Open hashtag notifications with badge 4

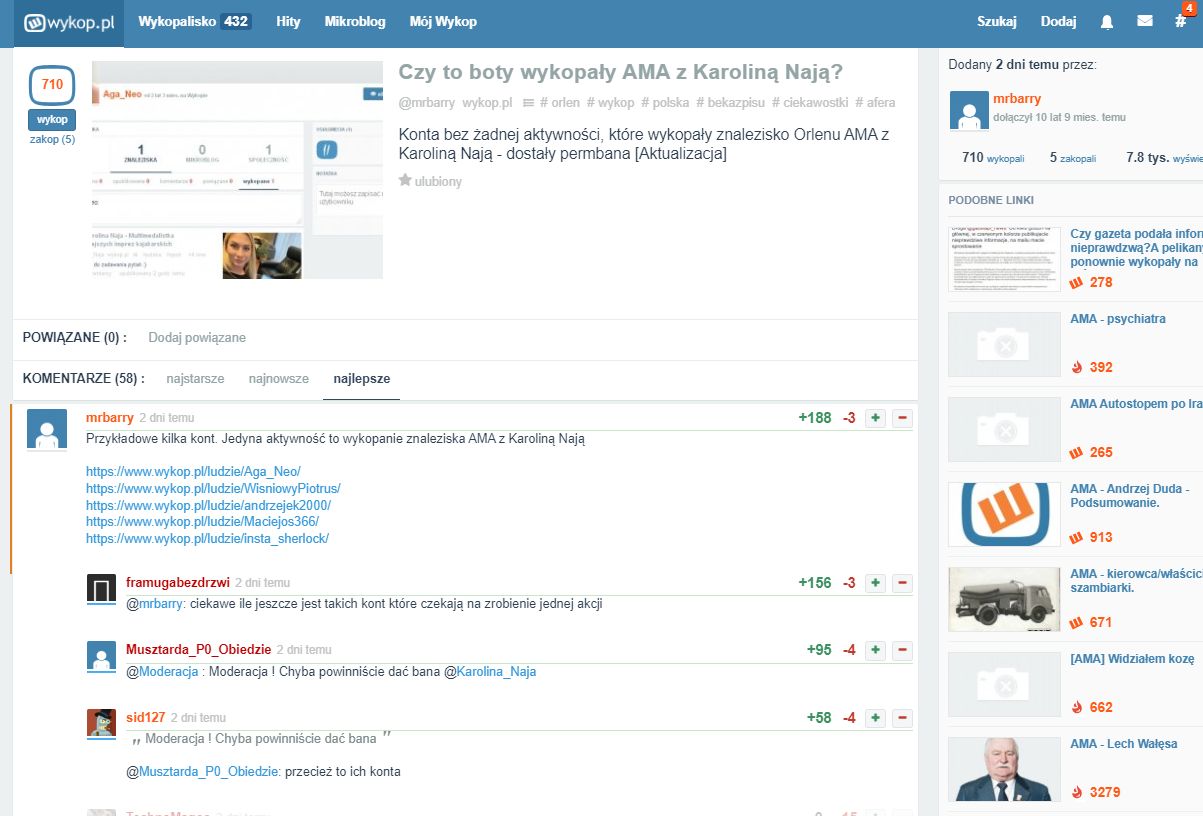point(1181,21)
